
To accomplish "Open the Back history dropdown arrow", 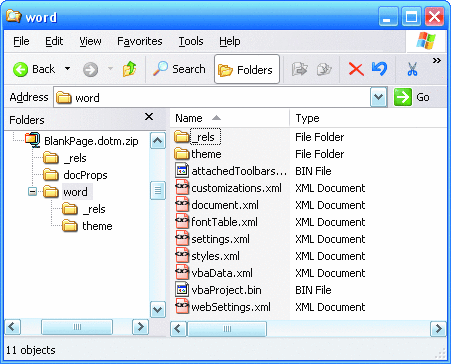I will (67, 69).
